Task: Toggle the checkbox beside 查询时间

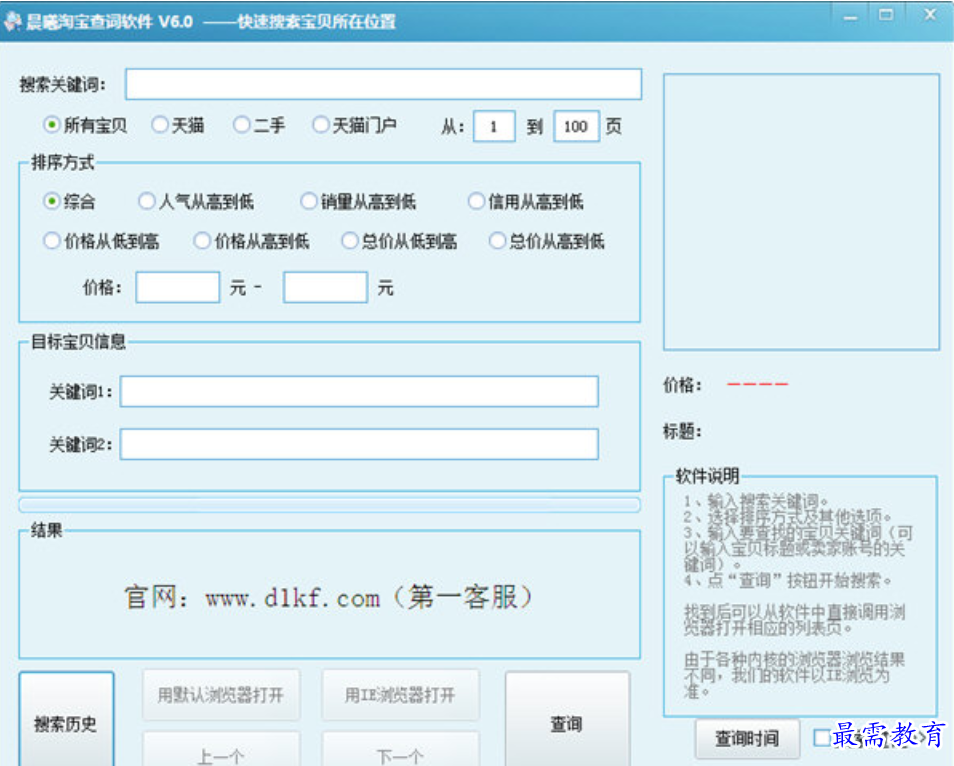Action: coord(821,737)
